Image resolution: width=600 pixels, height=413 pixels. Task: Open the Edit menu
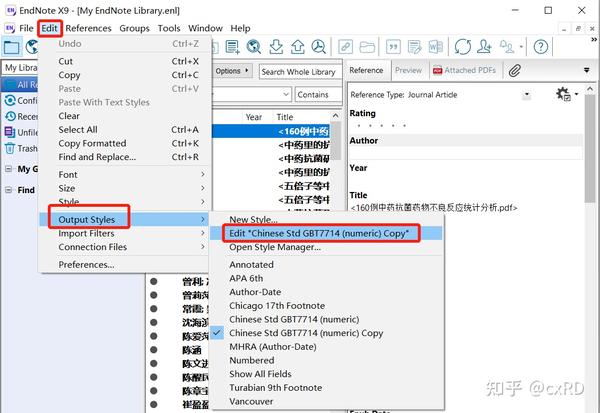(49, 28)
